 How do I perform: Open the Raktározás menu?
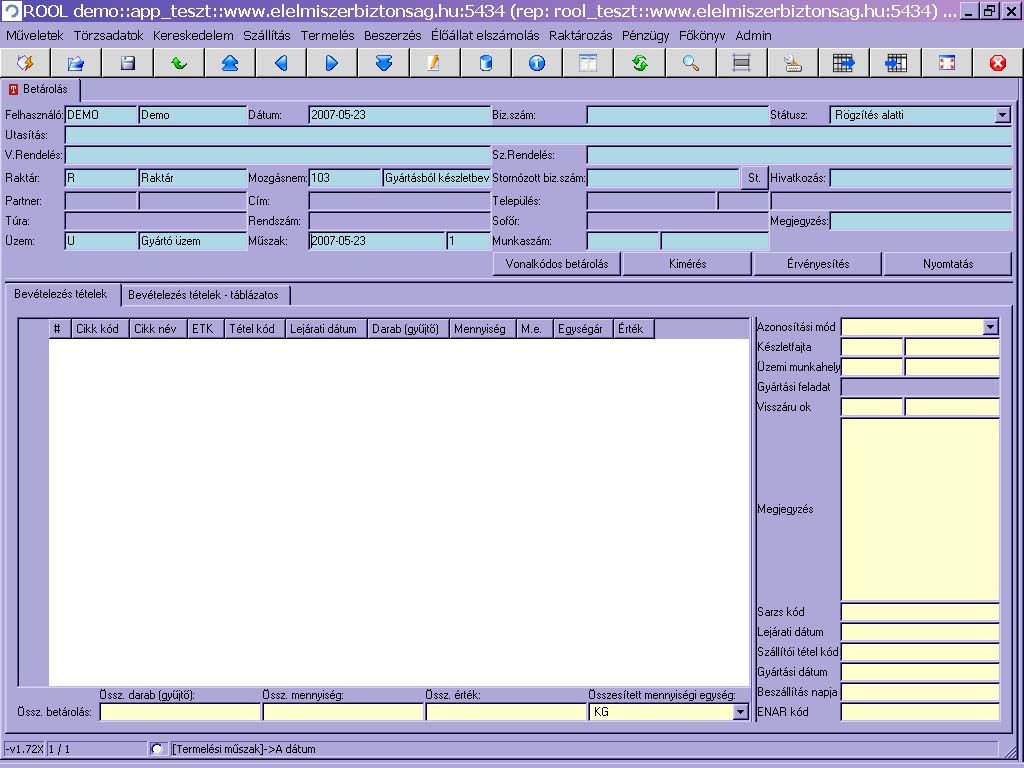580,35
